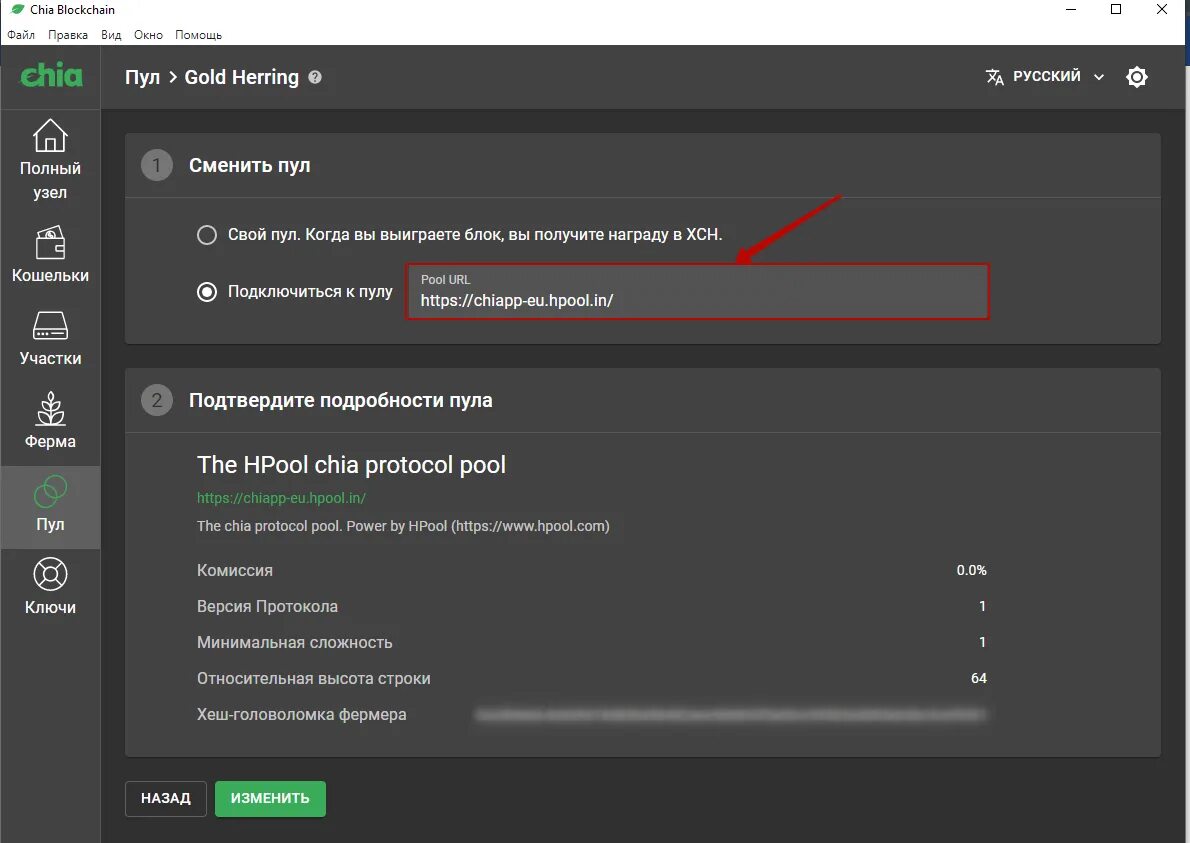The image size is (1190, 843).
Task: Click the 'Хеш-головоломка фермера' label
Action: (x=301, y=714)
